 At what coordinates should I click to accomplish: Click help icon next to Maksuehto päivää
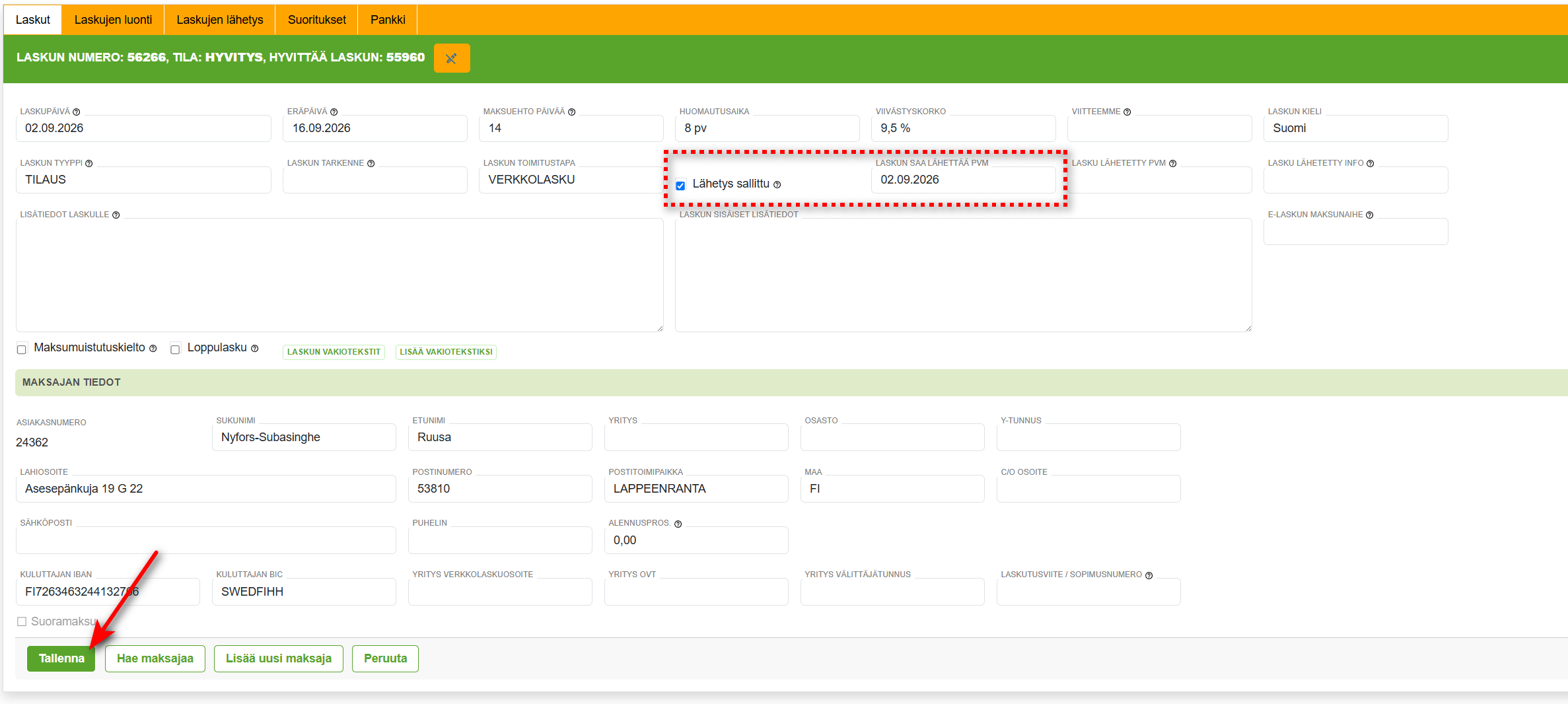(572, 112)
